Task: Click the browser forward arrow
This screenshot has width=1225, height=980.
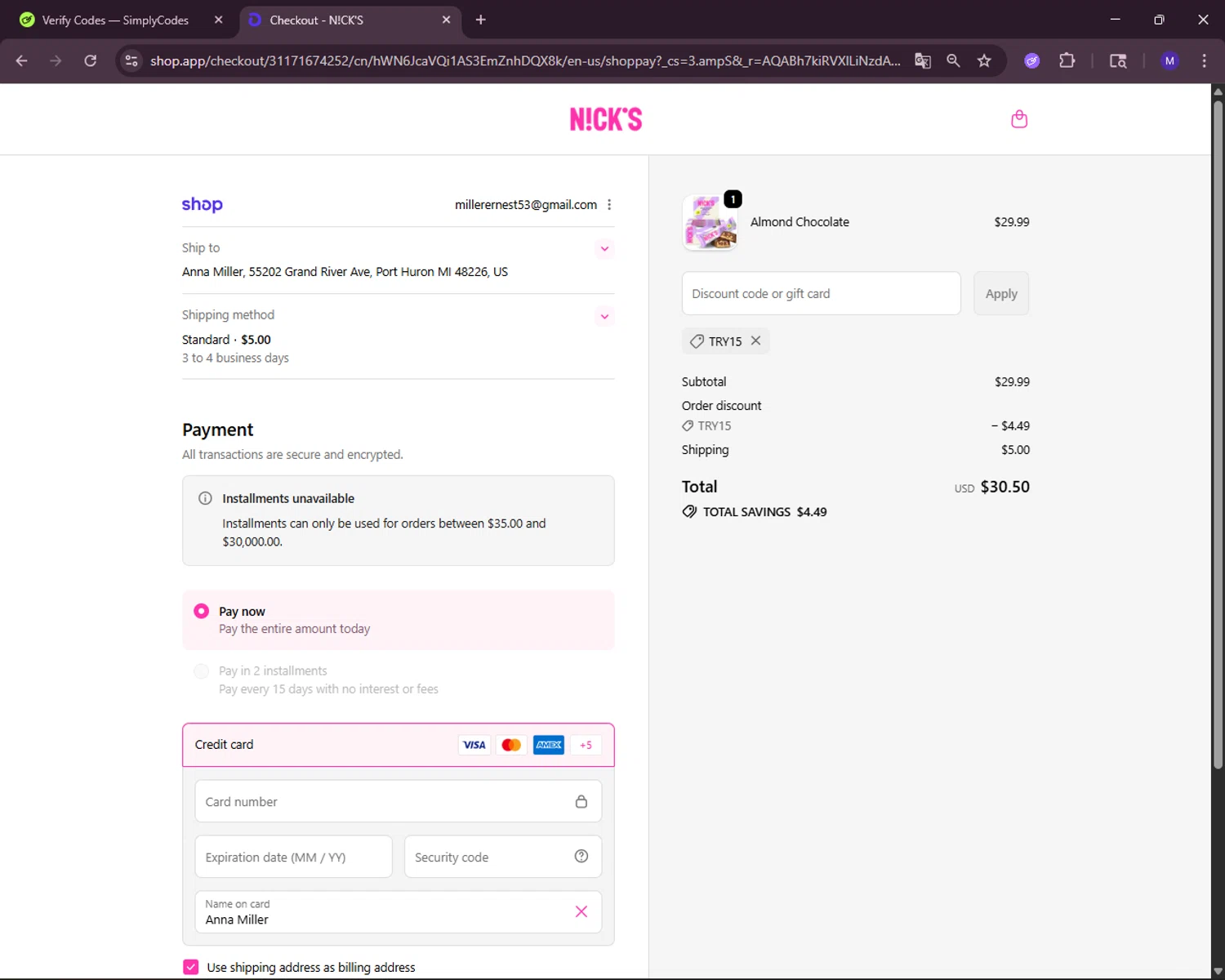Action: pyautogui.click(x=56, y=60)
